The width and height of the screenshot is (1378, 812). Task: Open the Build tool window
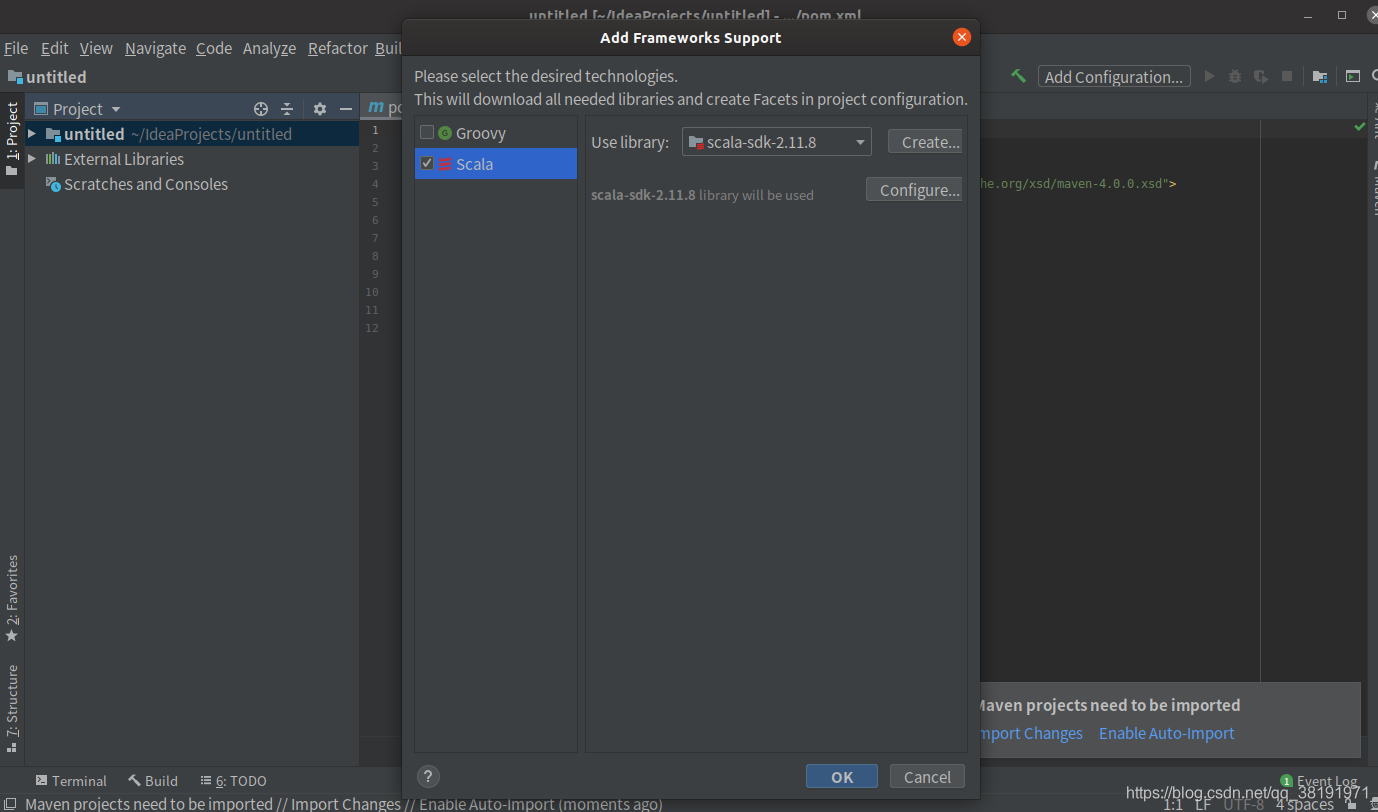[153, 781]
